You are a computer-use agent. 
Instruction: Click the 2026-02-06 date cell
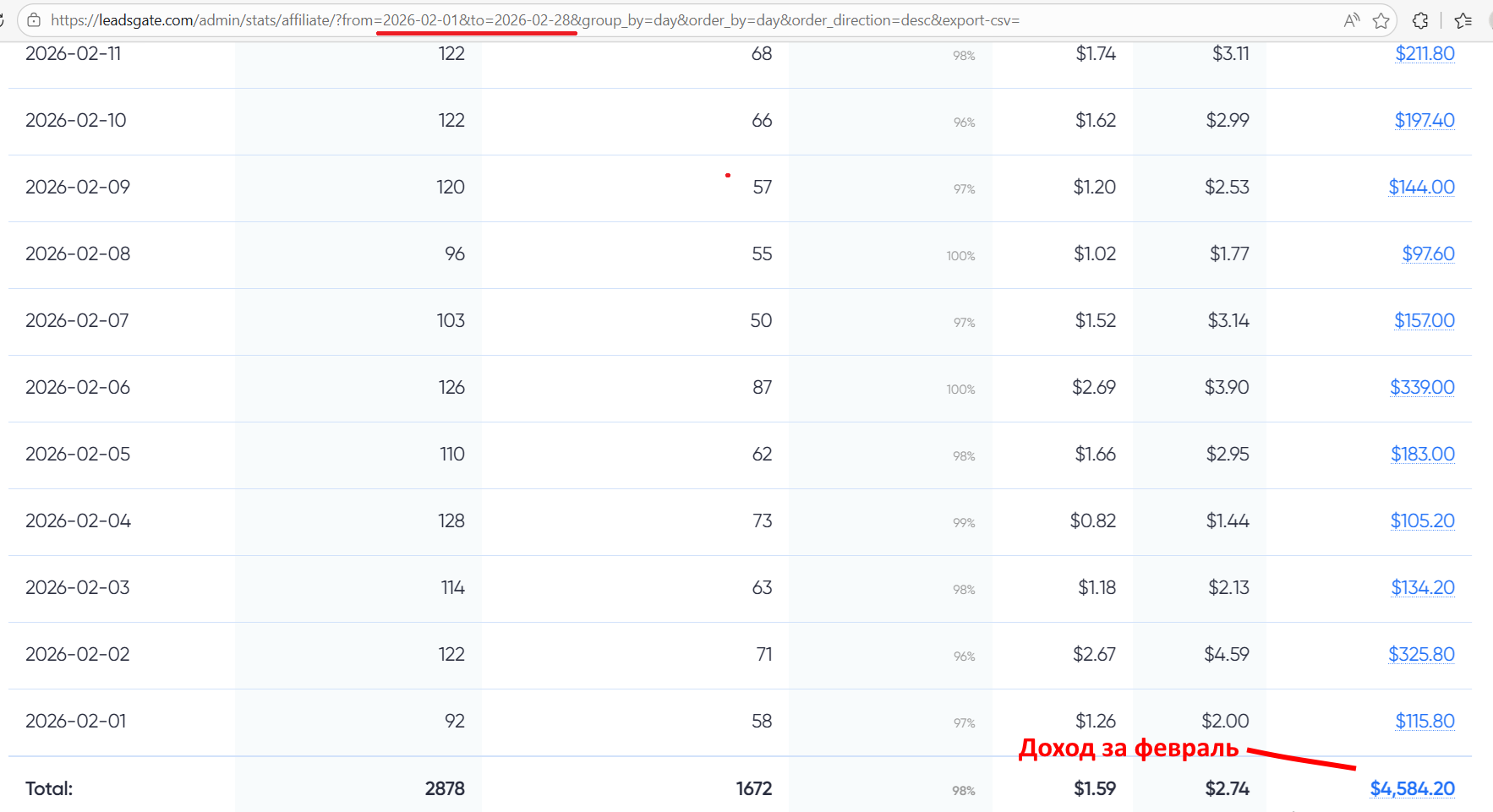[x=78, y=388]
